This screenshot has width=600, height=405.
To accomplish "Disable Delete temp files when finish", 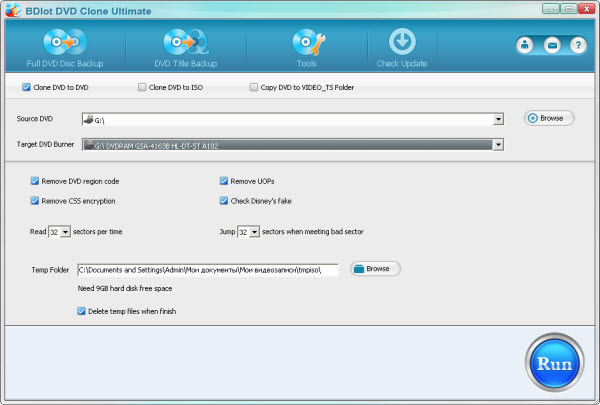I will click(x=81, y=311).
